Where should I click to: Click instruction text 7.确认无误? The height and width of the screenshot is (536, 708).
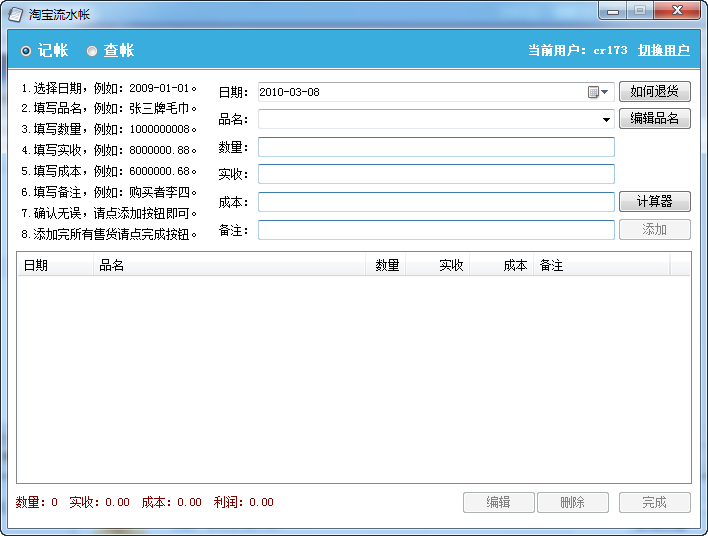coord(109,213)
